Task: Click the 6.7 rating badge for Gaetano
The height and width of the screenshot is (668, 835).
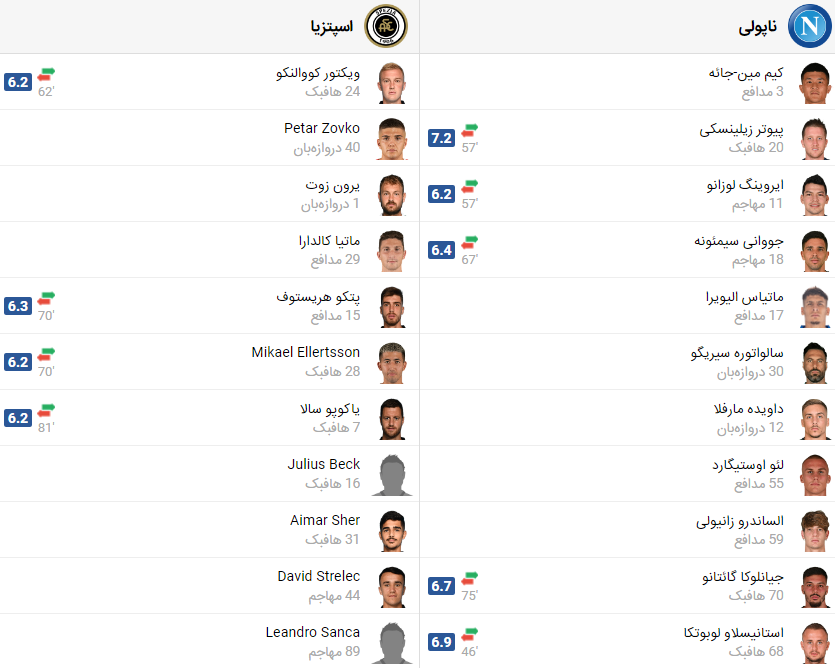Action: 441,586
